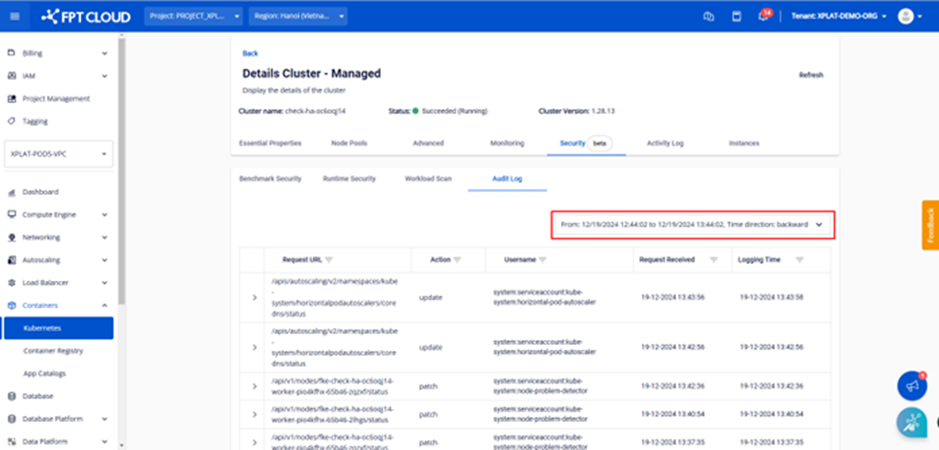Click the announcement megaphone floating button

point(910,385)
